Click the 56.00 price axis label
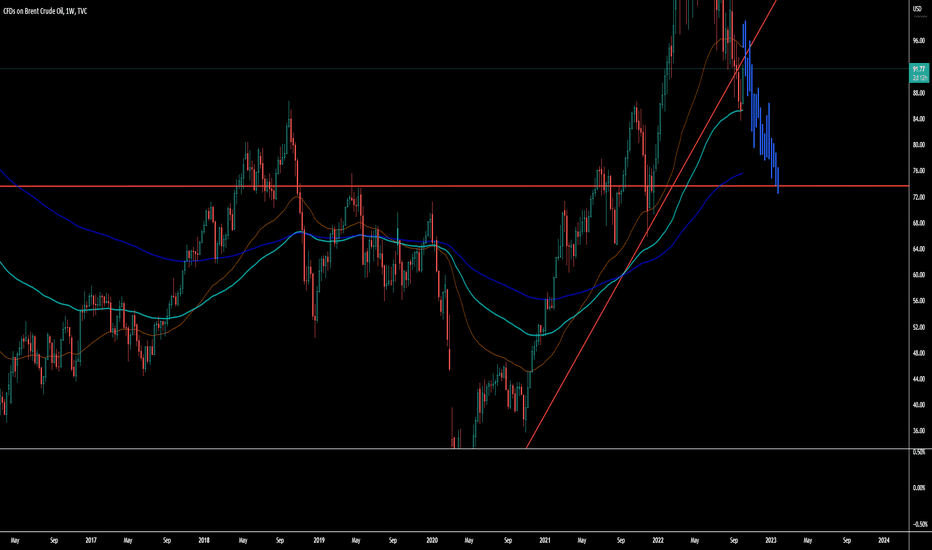Image resolution: width=932 pixels, height=550 pixels. point(919,301)
